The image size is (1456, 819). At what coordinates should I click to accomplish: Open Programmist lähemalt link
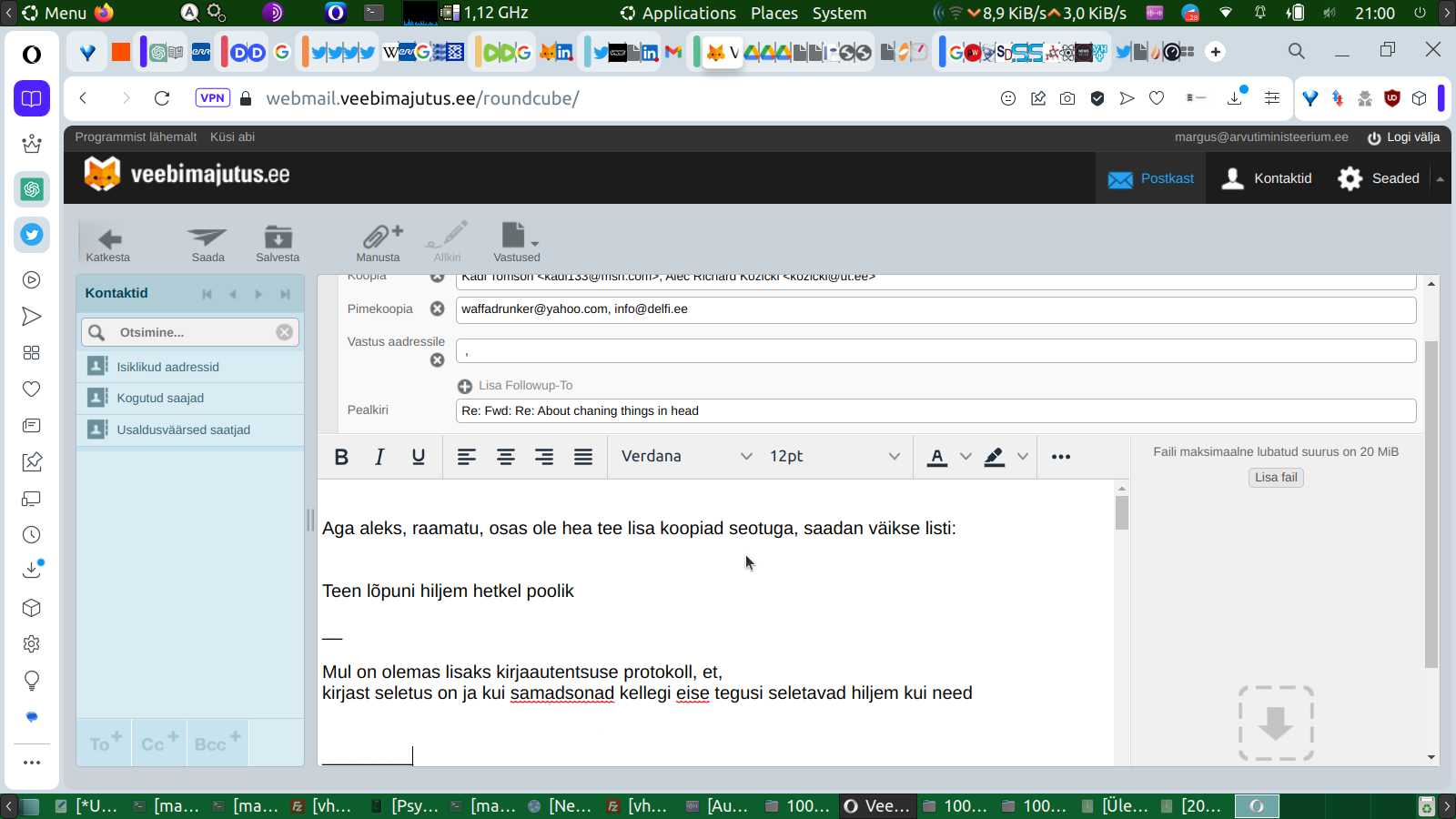(136, 137)
